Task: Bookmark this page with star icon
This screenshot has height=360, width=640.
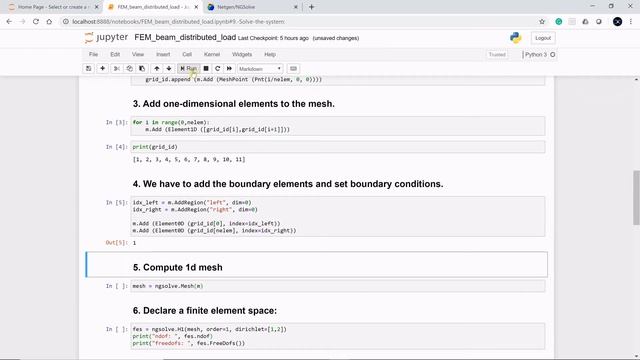Action: click(542, 22)
